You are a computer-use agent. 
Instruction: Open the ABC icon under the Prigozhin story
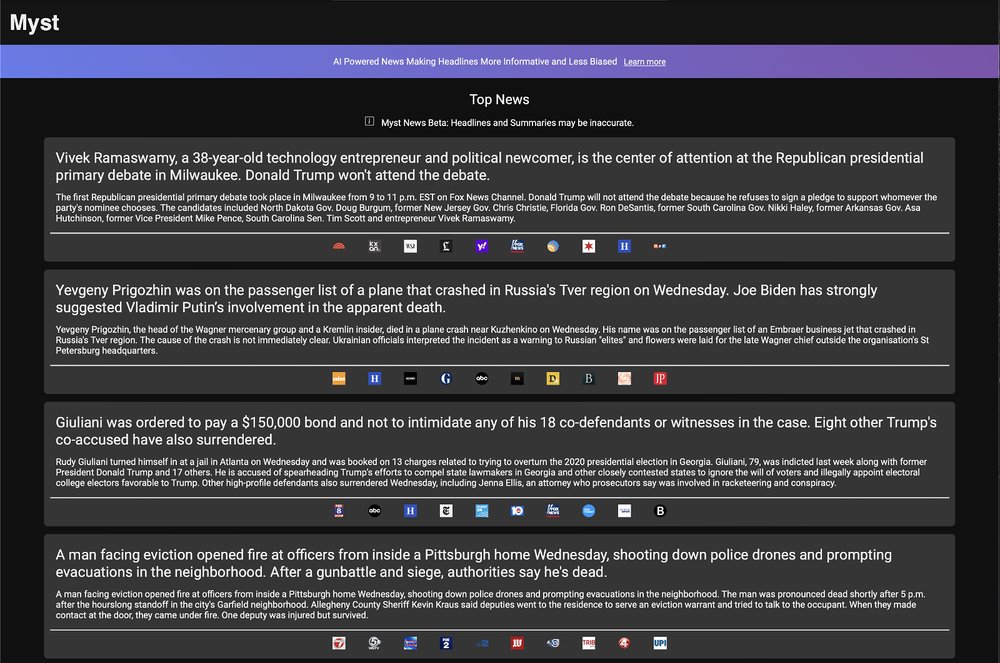coord(481,379)
